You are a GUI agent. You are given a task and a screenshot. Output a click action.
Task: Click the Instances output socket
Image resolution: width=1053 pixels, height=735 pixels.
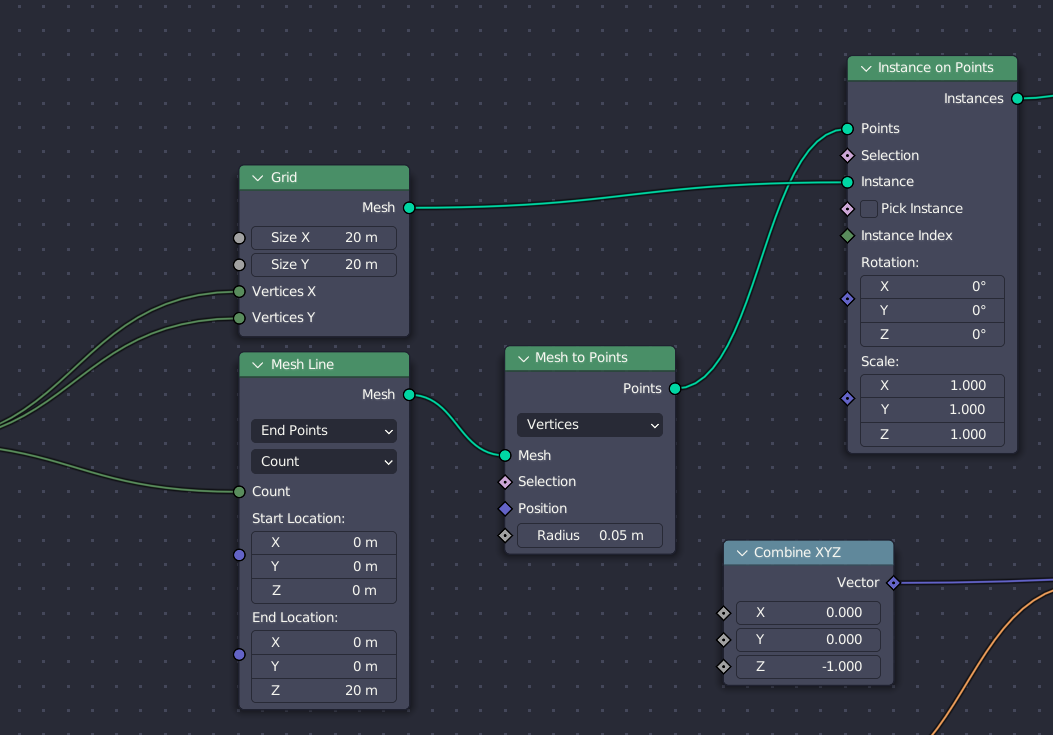pyautogui.click(x=1017, y=98)
